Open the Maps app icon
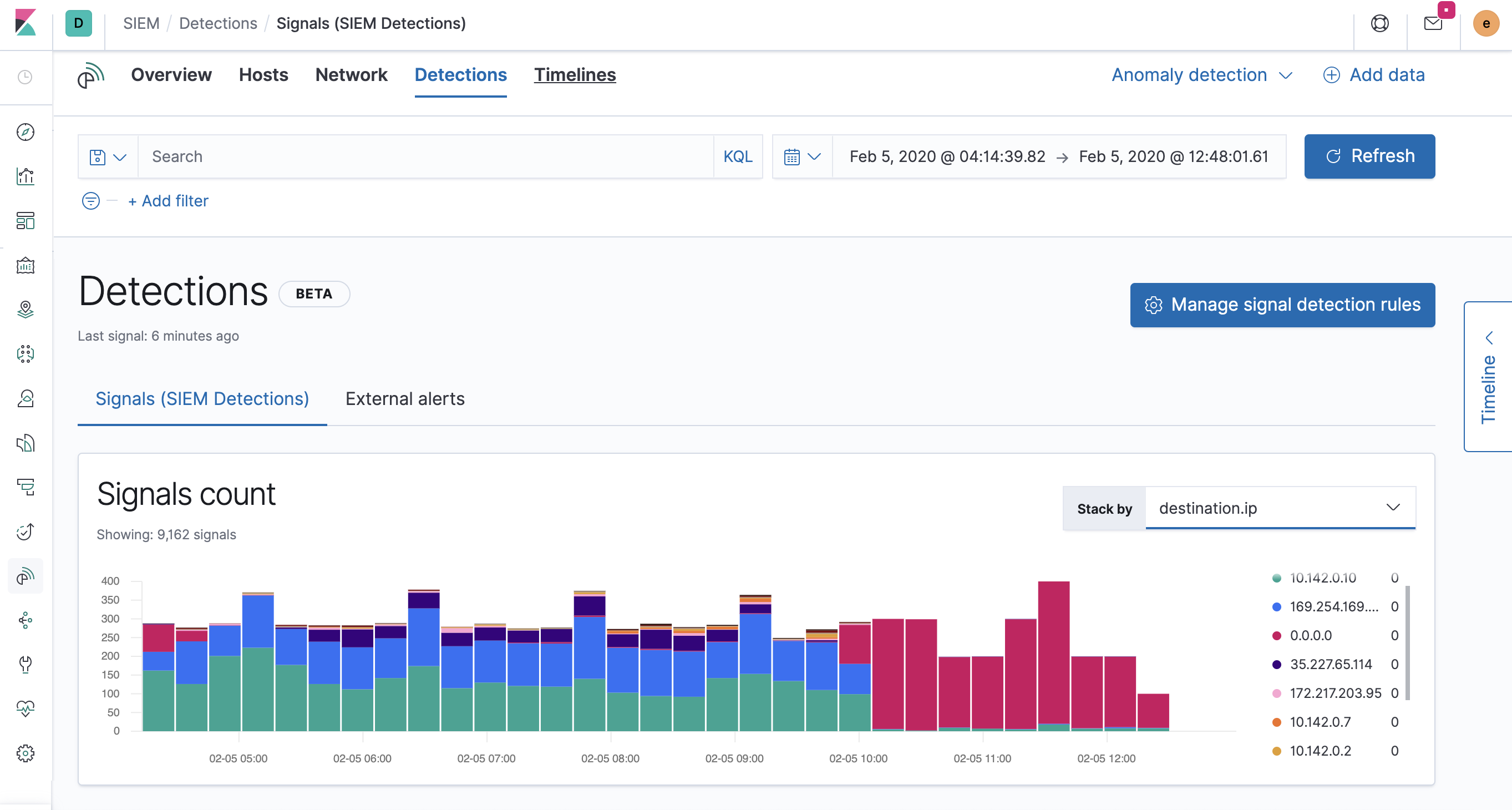This screenshot has width=1512, height=810. point(26,310)
